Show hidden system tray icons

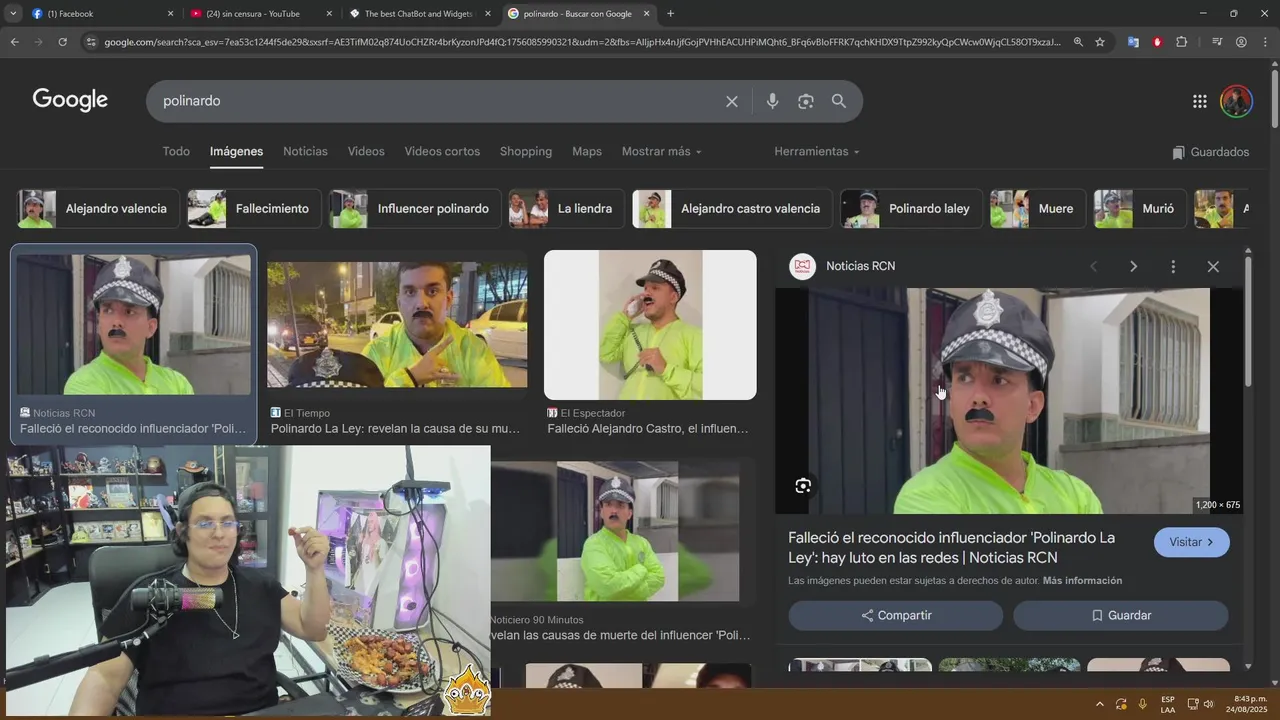[x=1100, y=704]
